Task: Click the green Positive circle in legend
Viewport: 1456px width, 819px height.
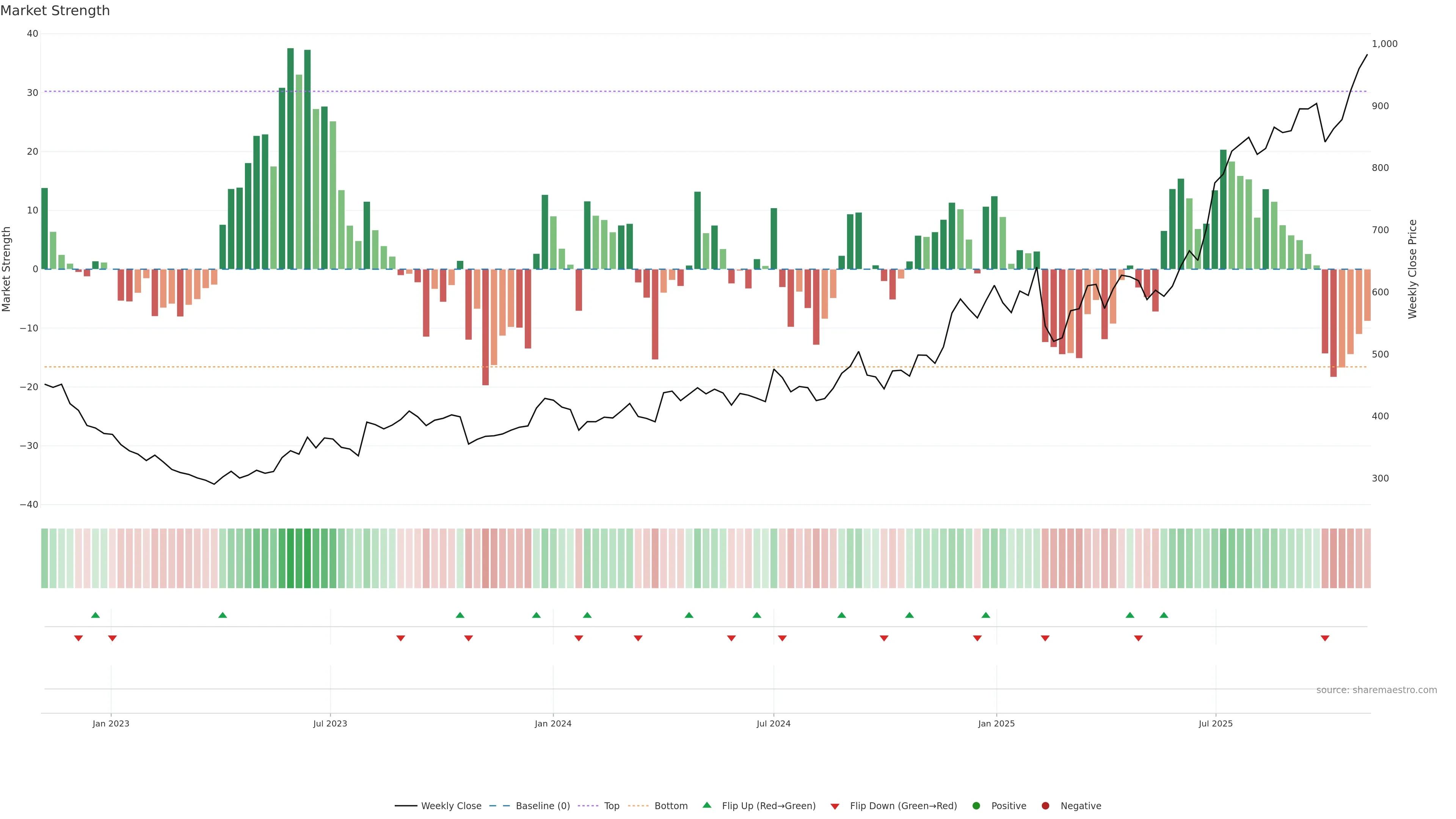Action: (x=976, y=806)
